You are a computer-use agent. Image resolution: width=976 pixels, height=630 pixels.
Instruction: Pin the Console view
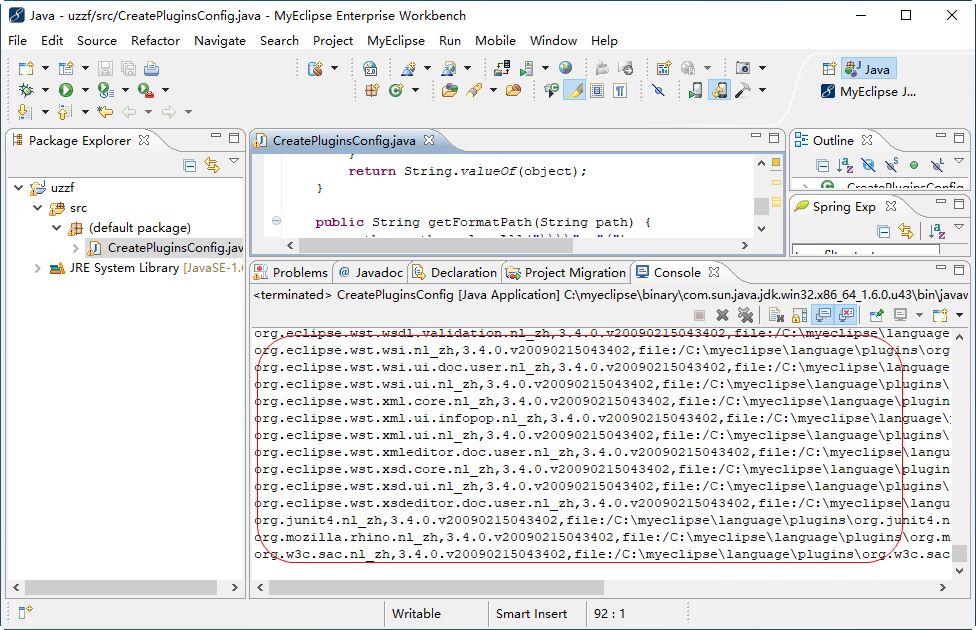pos(877,315)
